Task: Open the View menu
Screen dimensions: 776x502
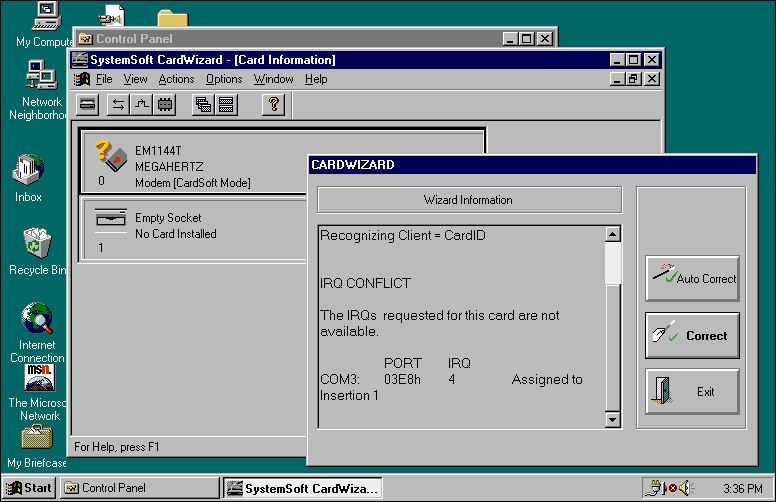Action: pos(135,79)
